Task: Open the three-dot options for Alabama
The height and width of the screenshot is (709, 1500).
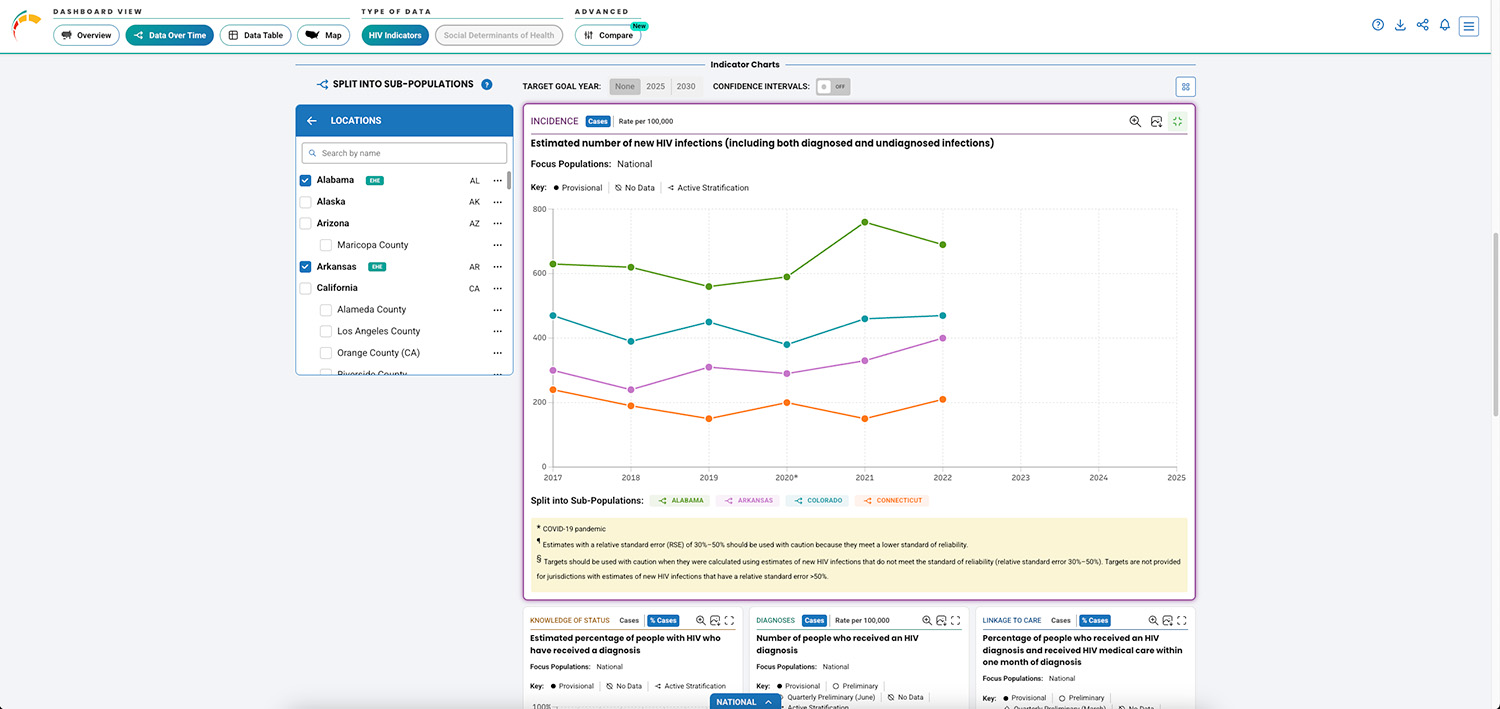Action: (497, 181)
